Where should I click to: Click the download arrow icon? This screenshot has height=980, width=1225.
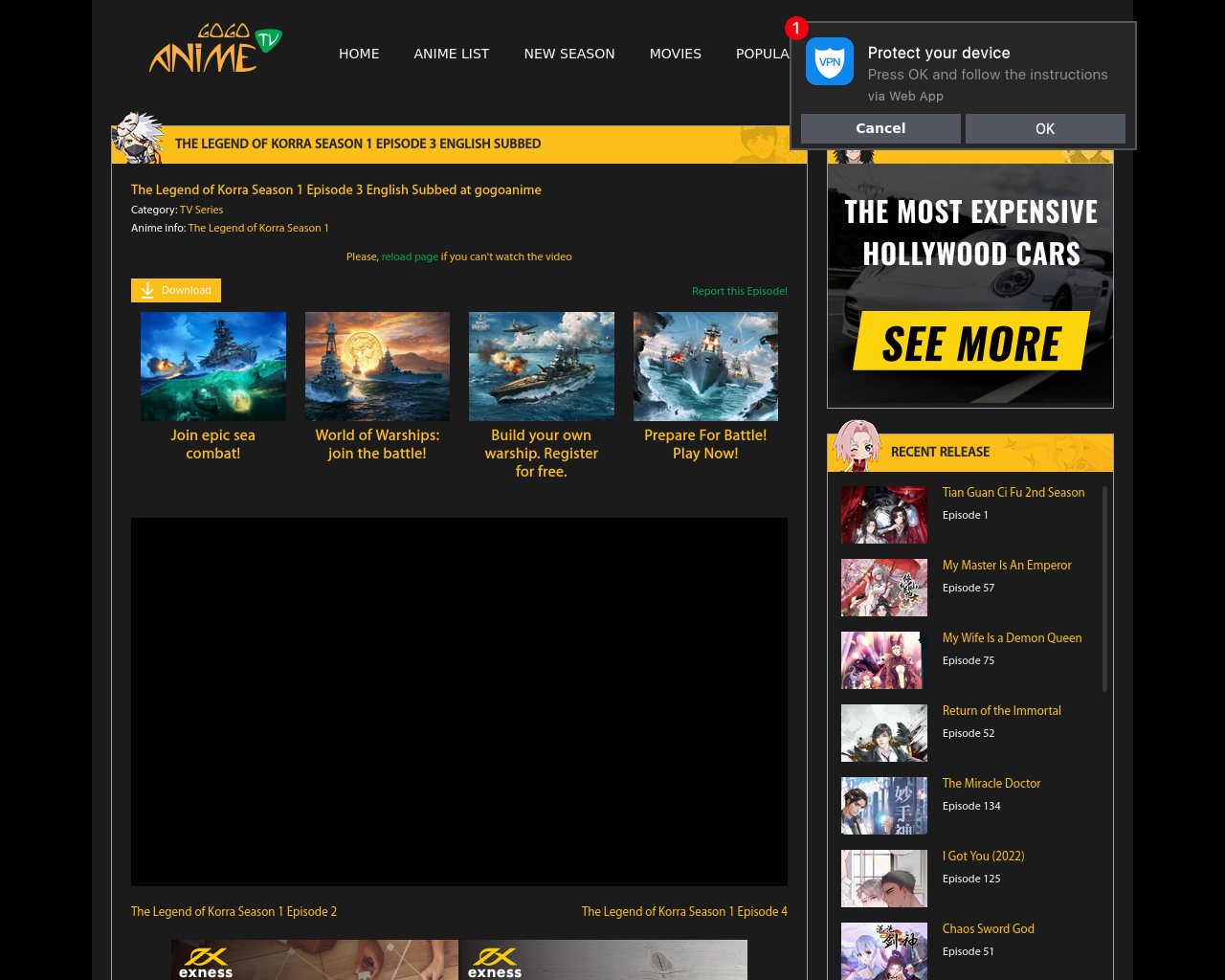[147, 290]
